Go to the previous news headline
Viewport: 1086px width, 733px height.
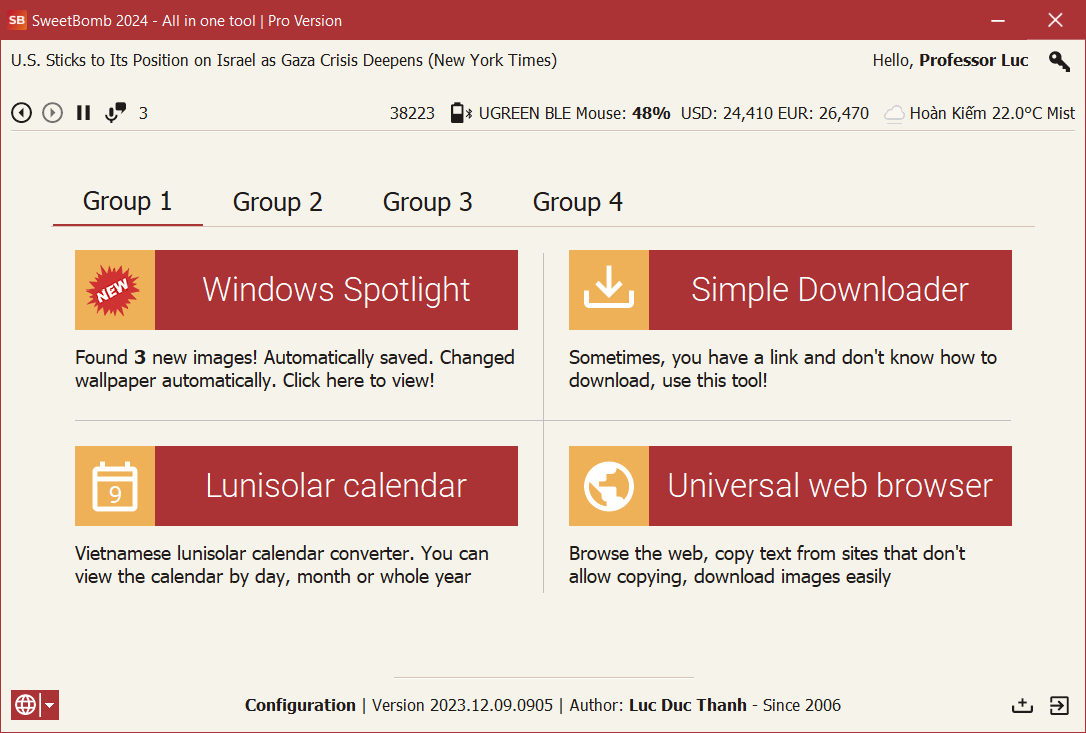click(21, 113)
